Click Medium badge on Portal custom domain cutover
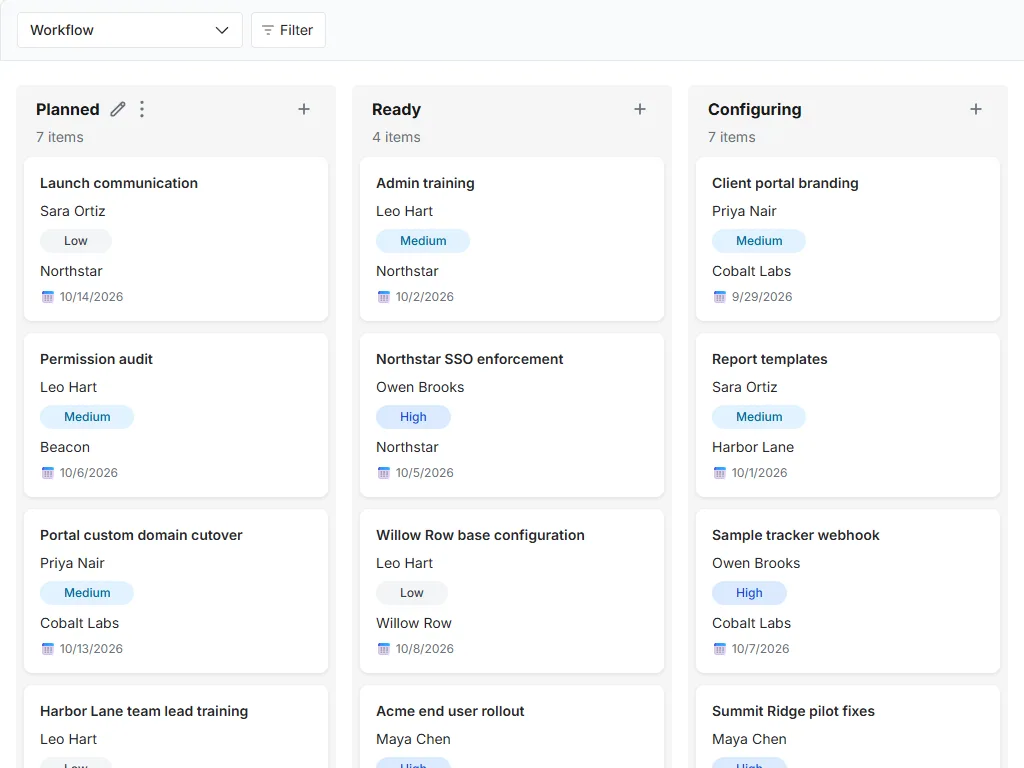Screen dimensions: 1024x768 pyautogui.click(x=87, y=593)
